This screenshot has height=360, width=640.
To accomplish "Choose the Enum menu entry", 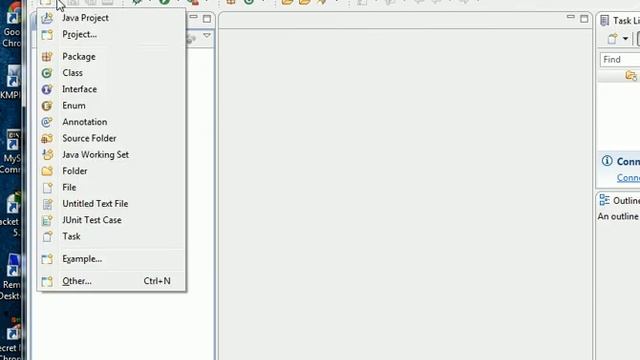I will (111, 106).
